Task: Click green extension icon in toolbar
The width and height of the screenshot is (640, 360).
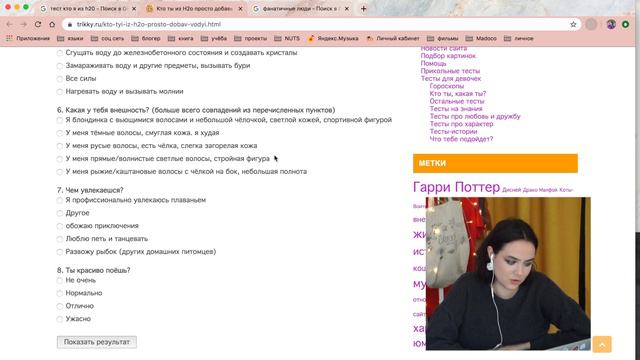Action: [625, 24]
